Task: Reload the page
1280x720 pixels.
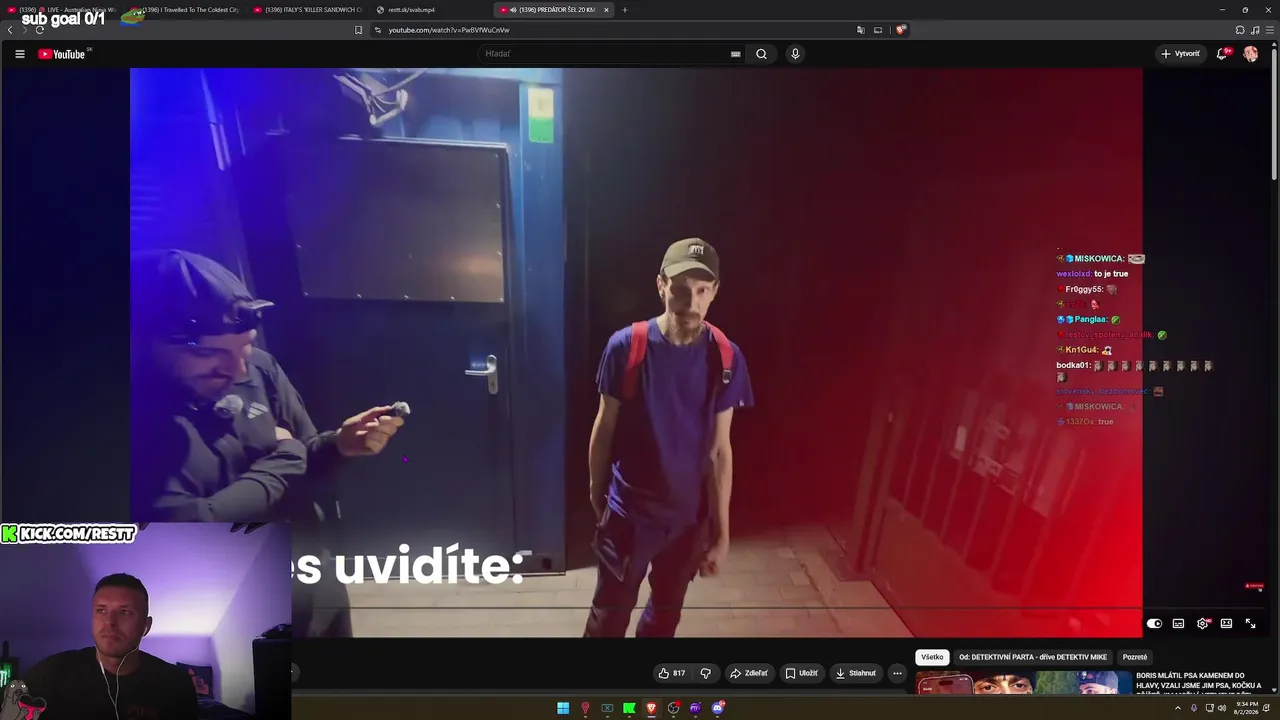Action: click(39, 30)
